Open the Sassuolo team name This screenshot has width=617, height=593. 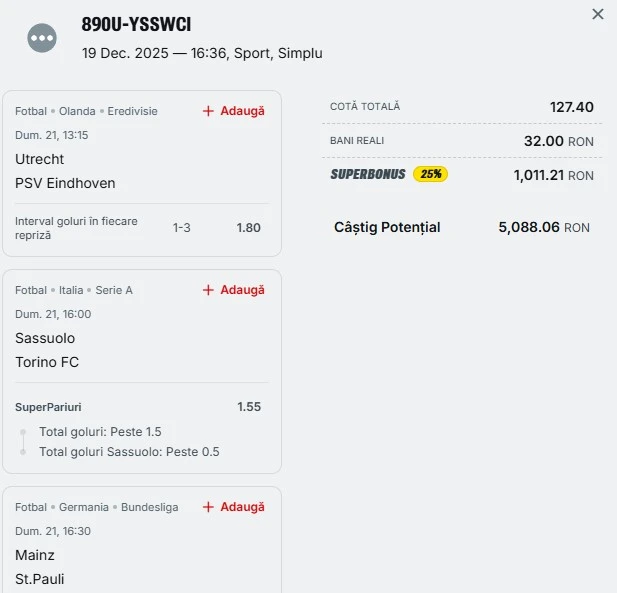[x=45, y=338]
